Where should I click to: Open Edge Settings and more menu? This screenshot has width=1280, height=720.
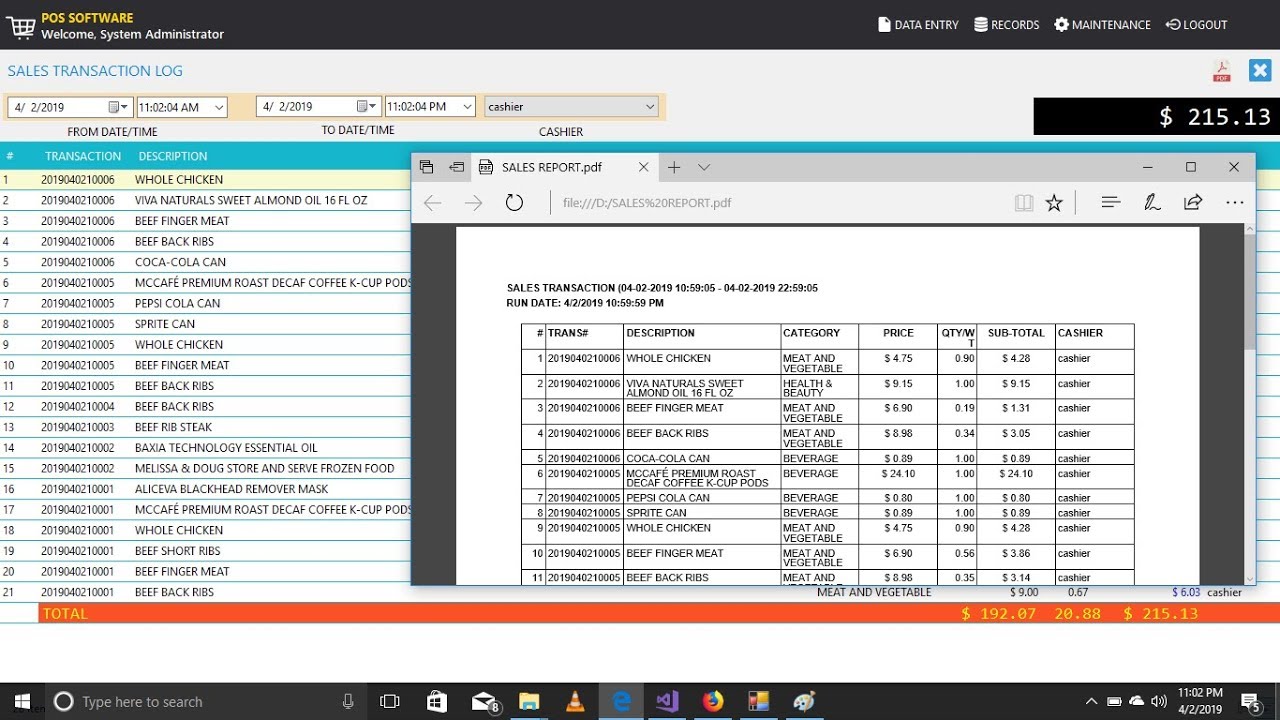1235,203
